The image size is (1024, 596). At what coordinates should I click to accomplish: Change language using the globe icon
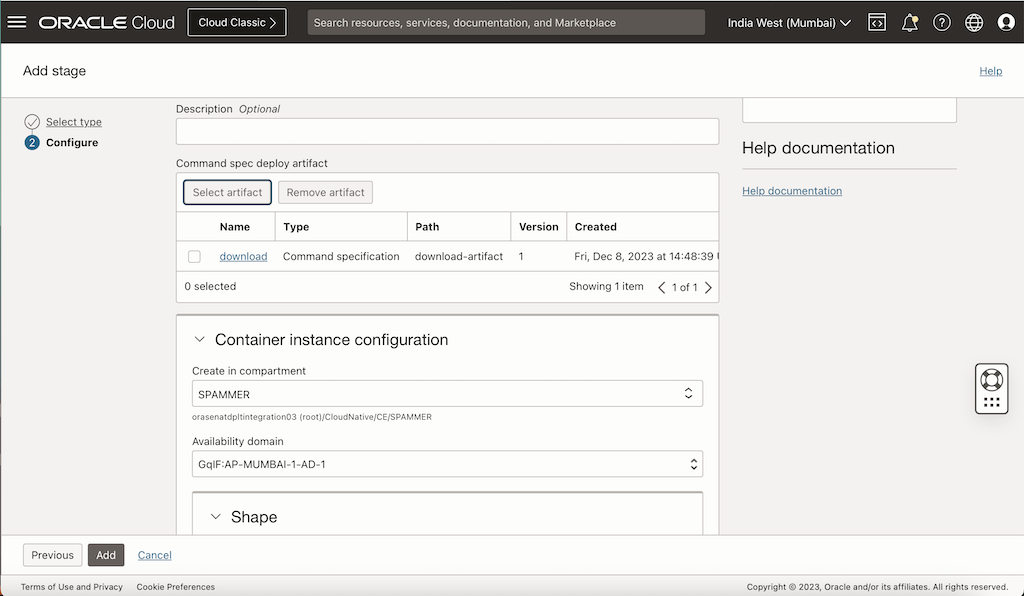[973, 21]
